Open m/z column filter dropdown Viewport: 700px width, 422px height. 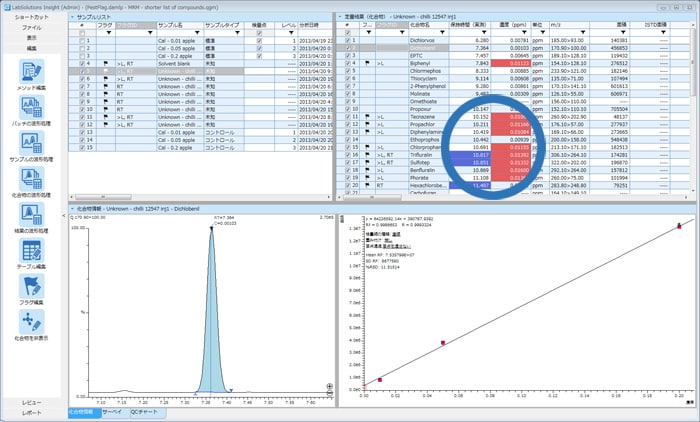(x=583, y=33)
